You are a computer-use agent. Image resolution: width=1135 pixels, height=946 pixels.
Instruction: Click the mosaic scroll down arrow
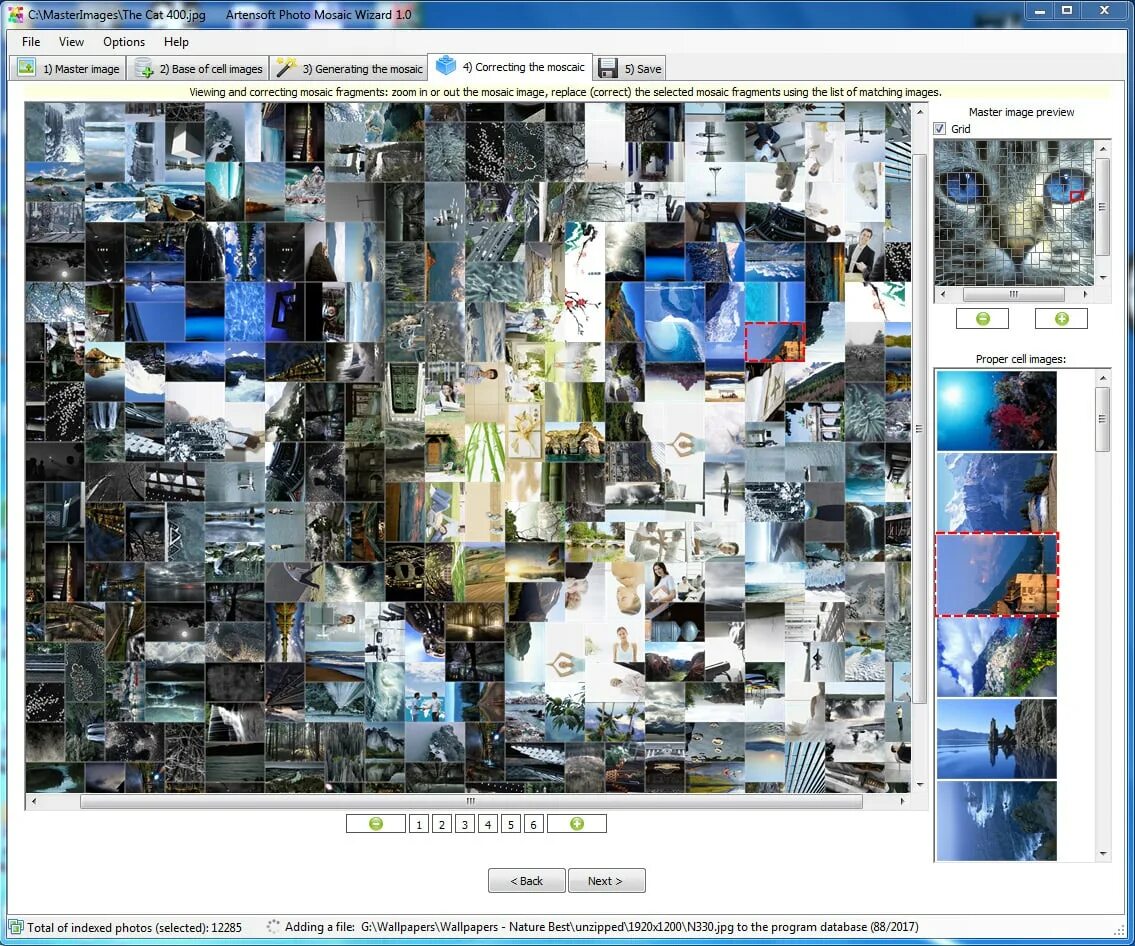tap(919, 785)
